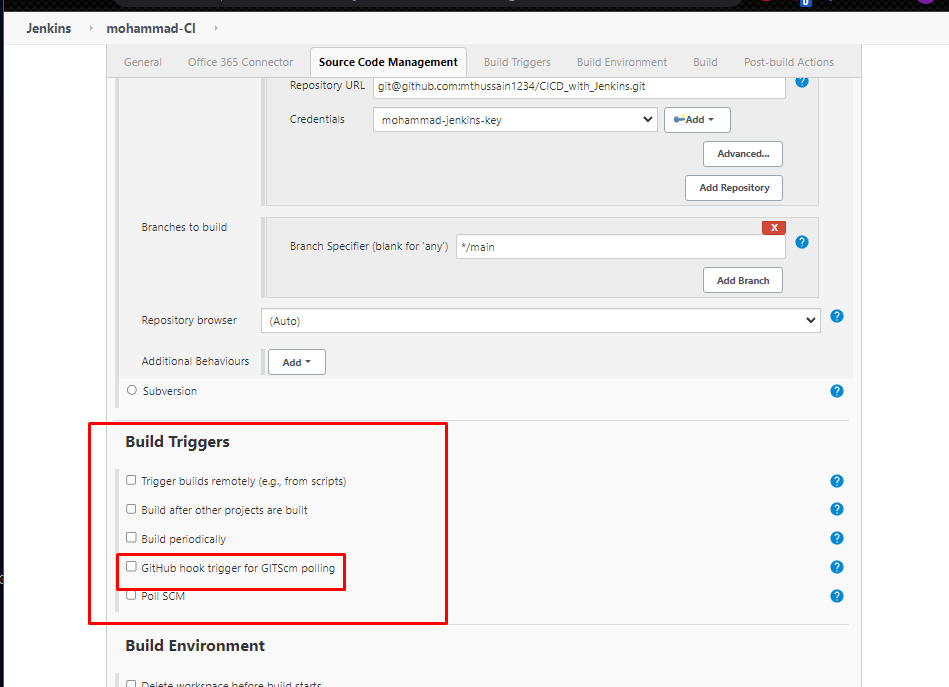Open help for Branch Specifier field
Image resolution: width=949 pixels, height=687 pixels.
[x=802, y=242]
